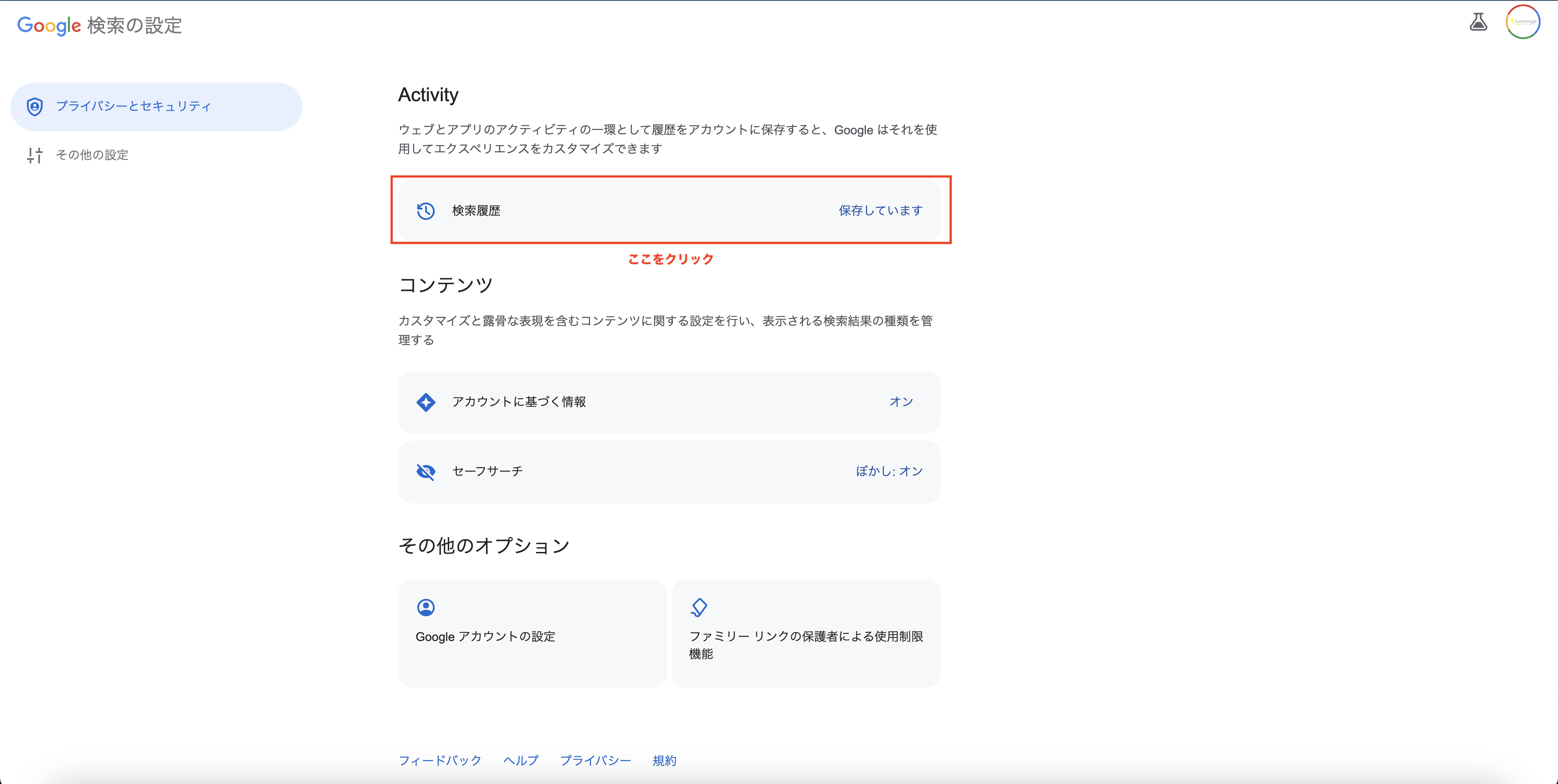This screenshot has width=1558, height=784.
Task: Turn off アカウントに基づく情報 setting
Action: click(x=901, y=401)
